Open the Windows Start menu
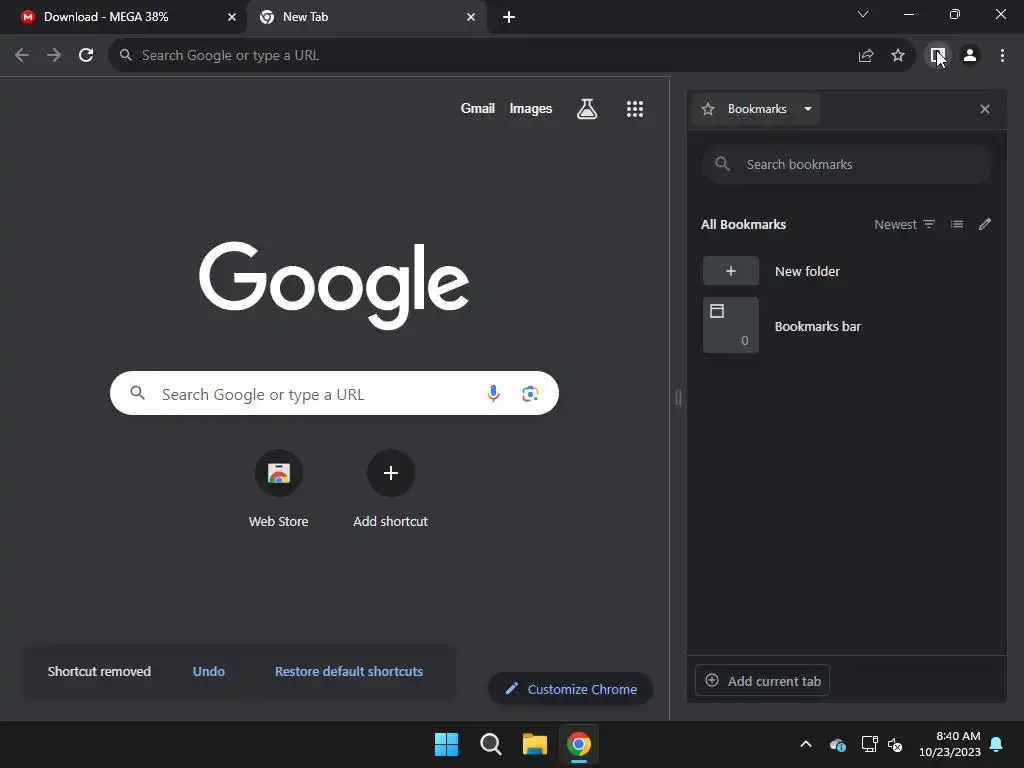Viewport: 1024px width, 768px height. 447,744
